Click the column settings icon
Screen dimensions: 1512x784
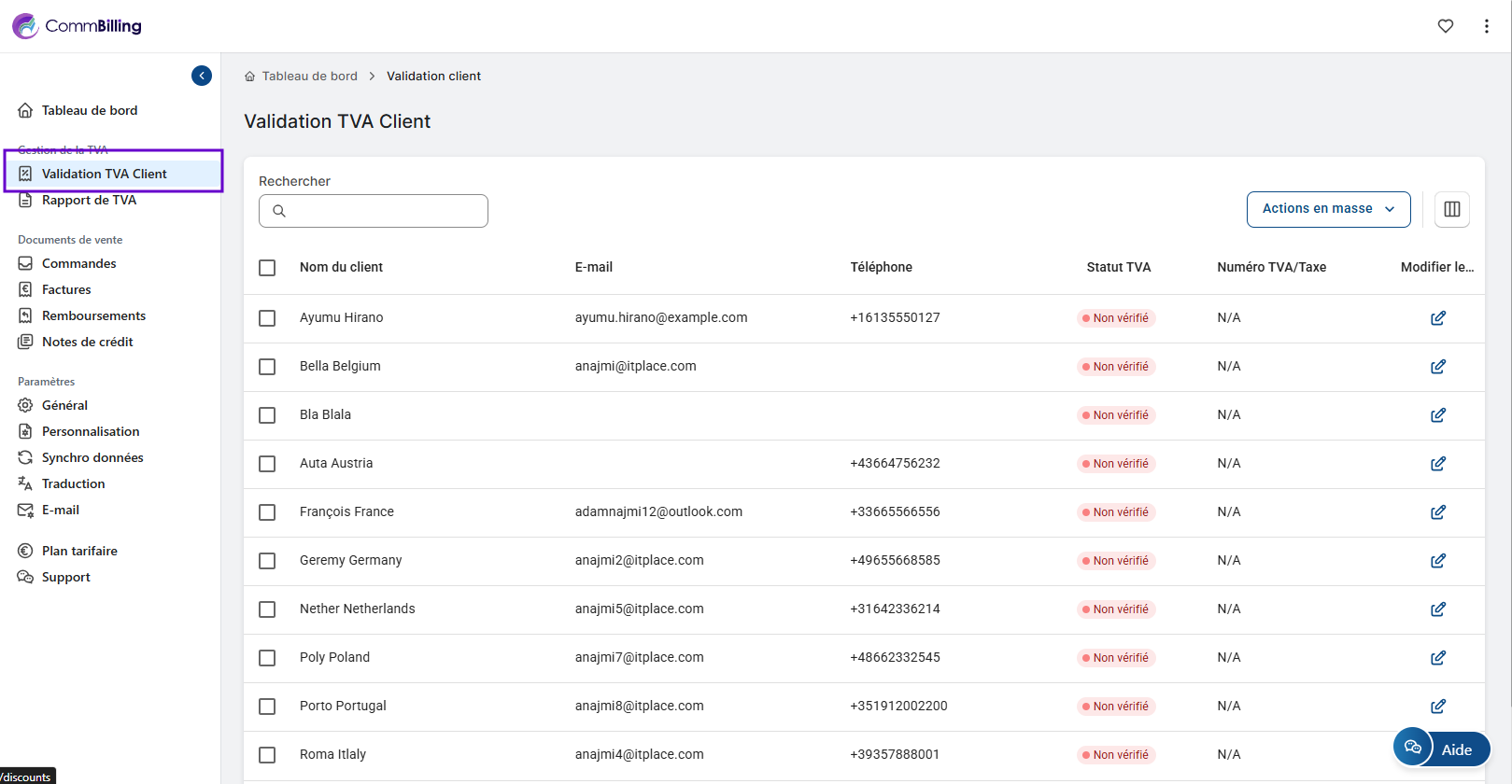[1451, 209]
